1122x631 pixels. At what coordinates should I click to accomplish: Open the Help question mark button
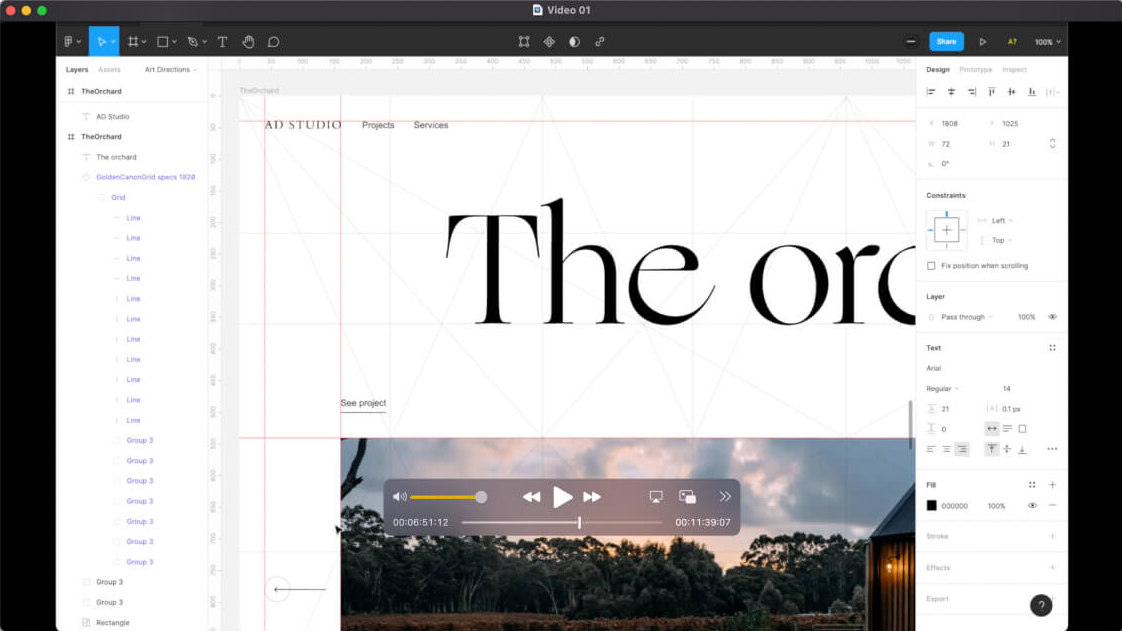[1041, 605]
